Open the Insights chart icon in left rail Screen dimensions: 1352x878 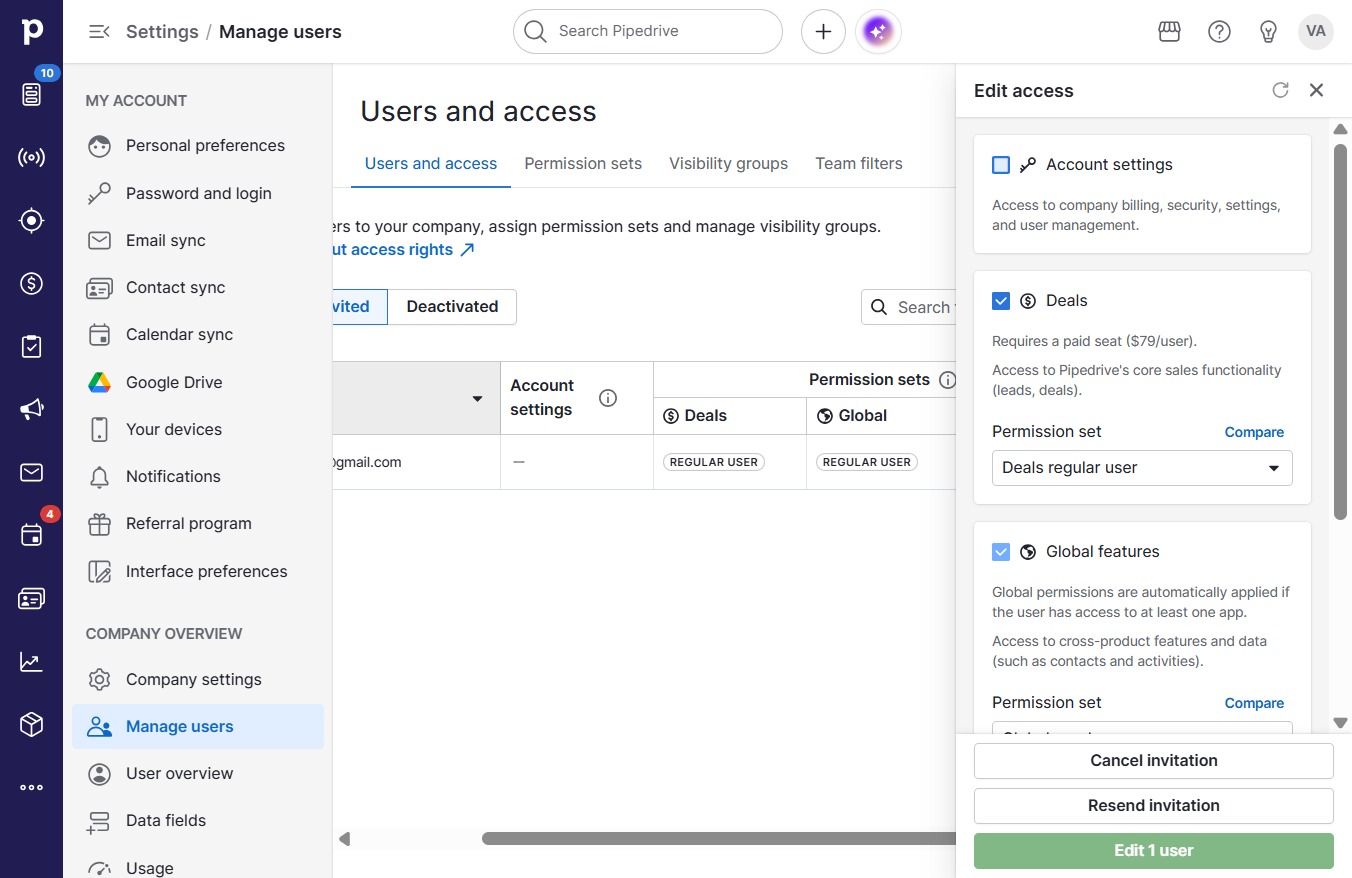click(x=31, y=662)
